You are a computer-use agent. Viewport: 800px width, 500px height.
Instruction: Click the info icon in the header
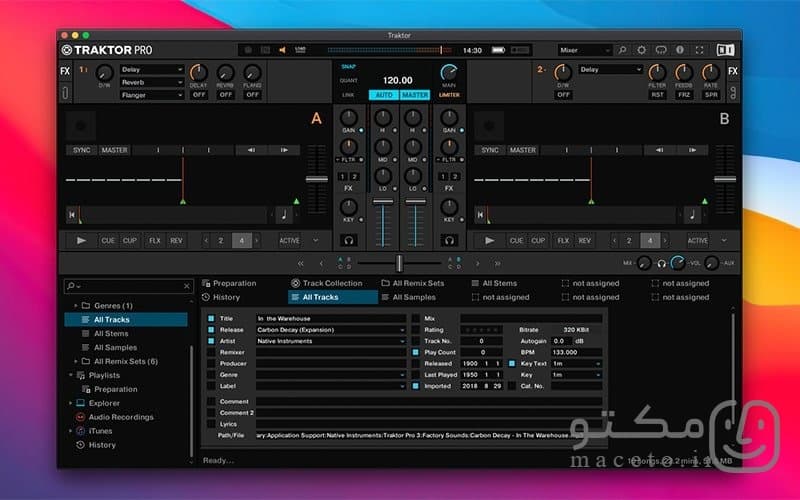tap(680, 50)
